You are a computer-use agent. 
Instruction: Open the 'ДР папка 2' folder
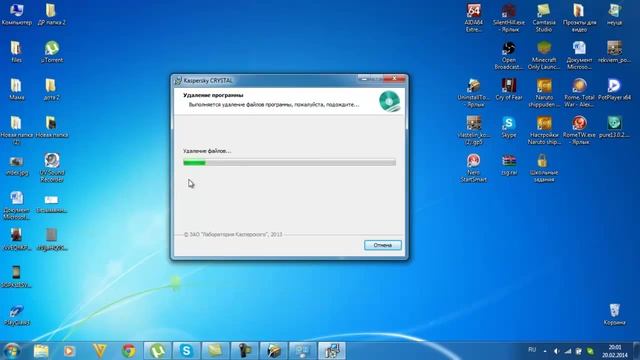(51, 14)
